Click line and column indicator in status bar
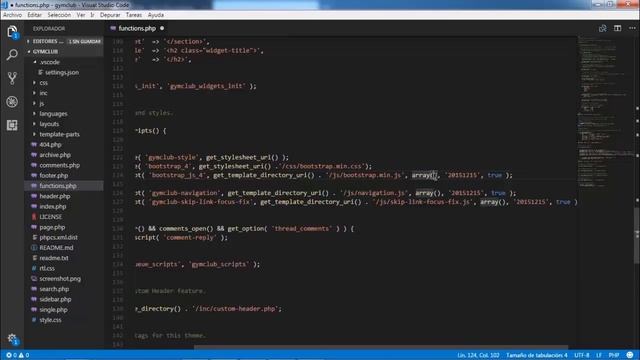640x360 pixels. [478, 355]
